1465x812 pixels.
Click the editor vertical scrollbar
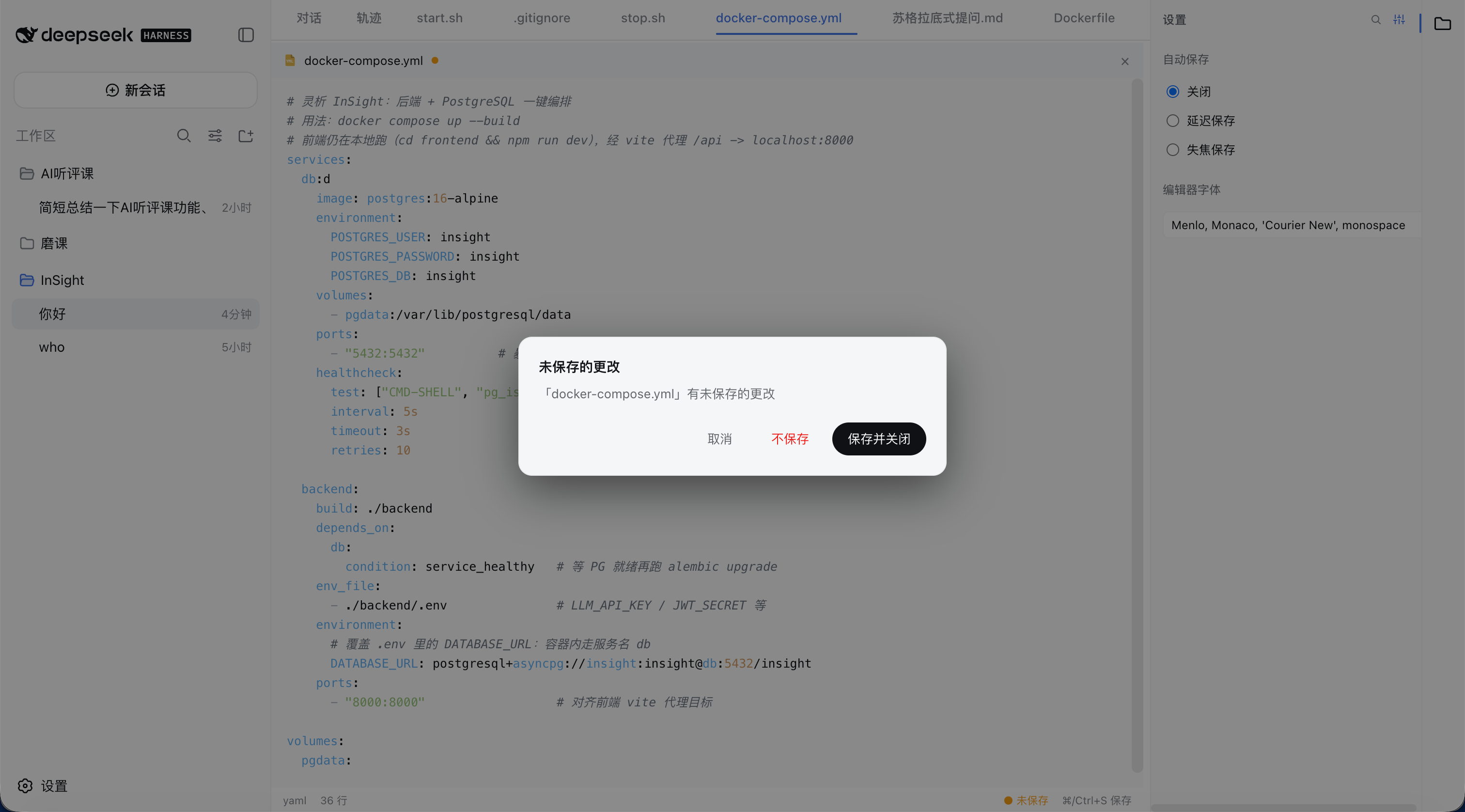(1137, 425)
